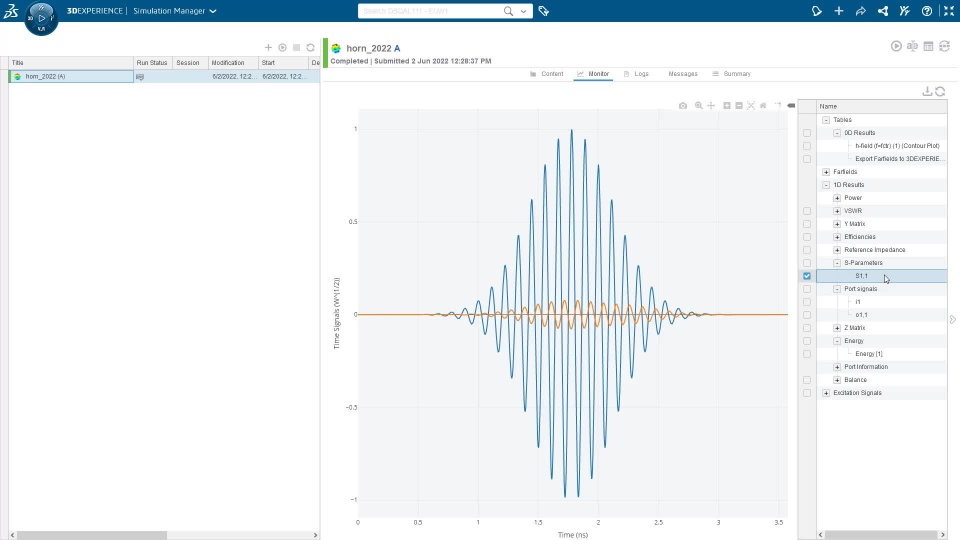Expand the Farfields tree node
The width and height of the screenshot is (960, 540).
(x=826, y=172)
